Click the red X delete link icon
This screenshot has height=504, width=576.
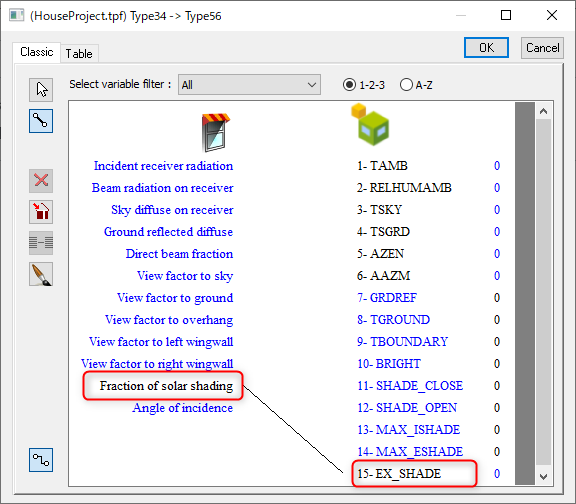pos(41,181)
